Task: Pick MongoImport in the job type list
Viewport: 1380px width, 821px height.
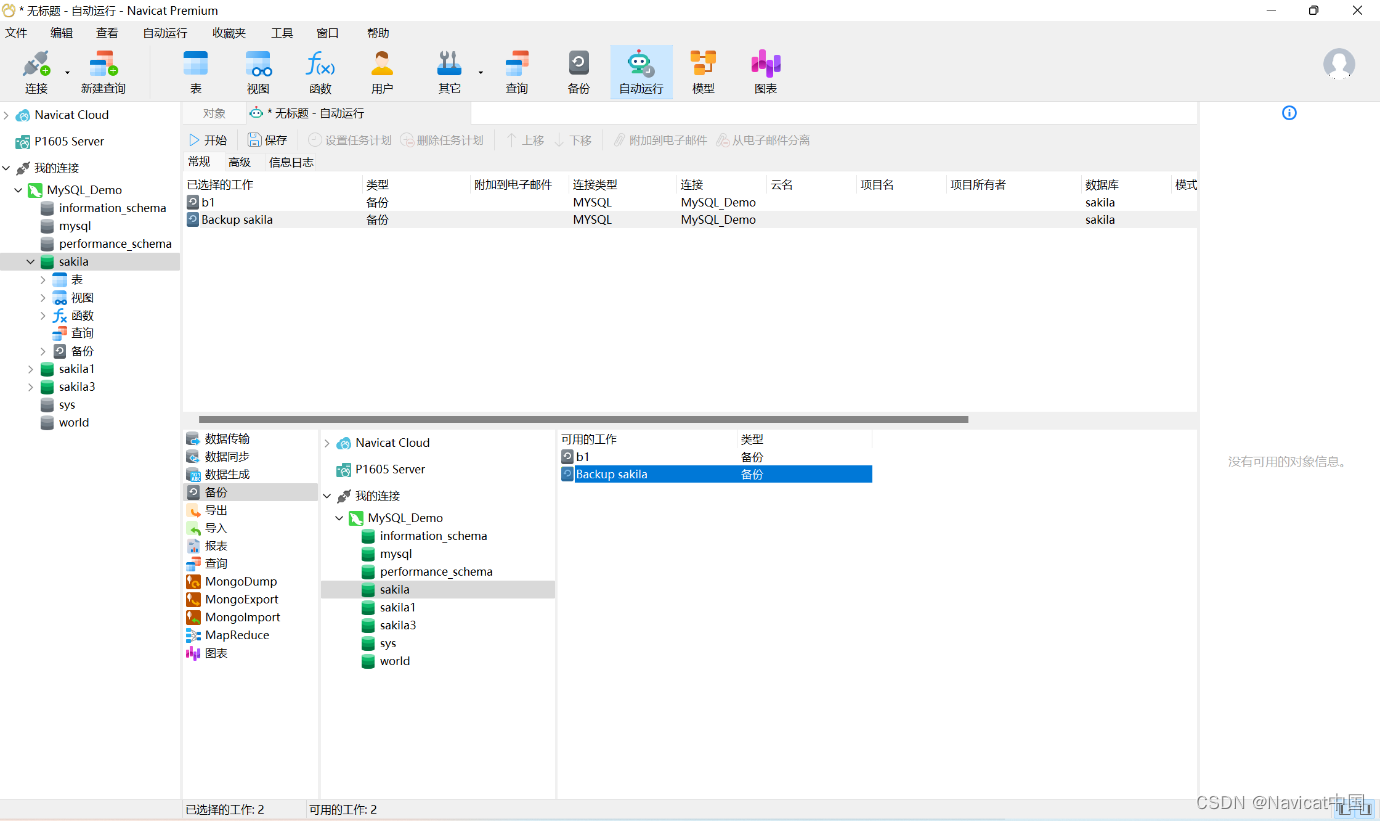Action: [x=243, y=618]
